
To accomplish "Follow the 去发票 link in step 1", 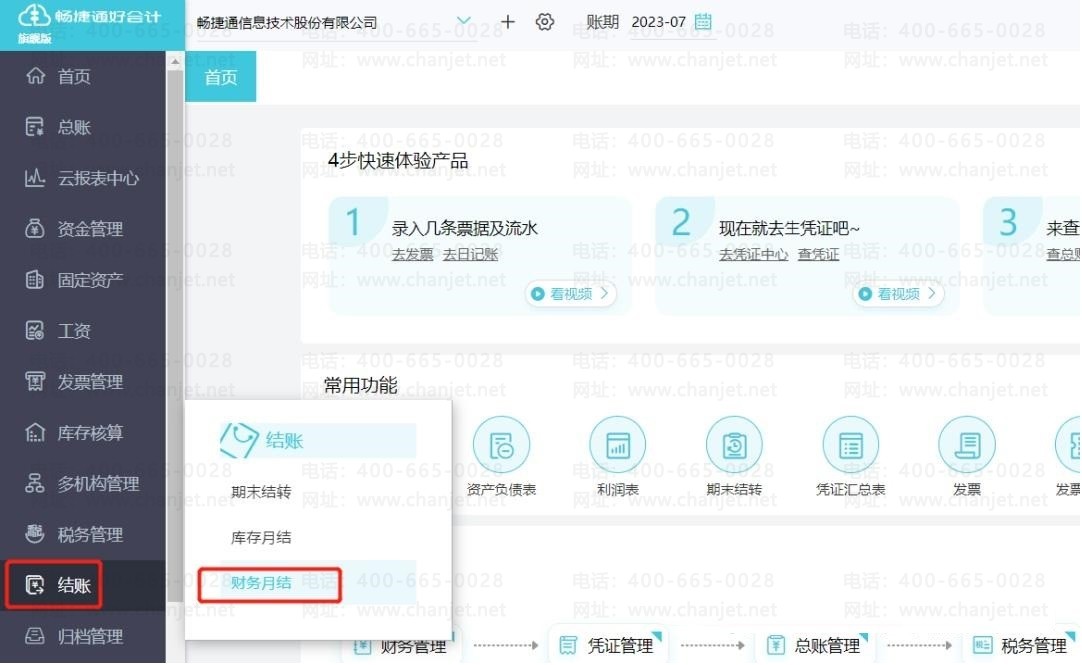I will [x=413, y=255].
